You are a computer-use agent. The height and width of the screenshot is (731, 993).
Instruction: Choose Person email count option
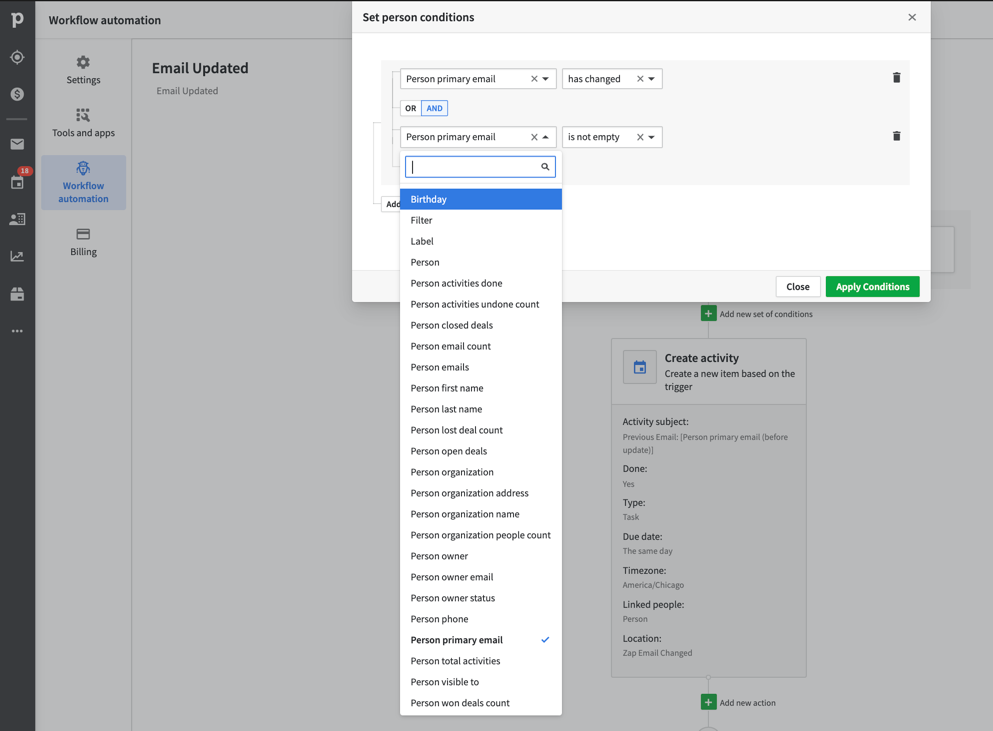pyautogui.click(x=481, y=346)
